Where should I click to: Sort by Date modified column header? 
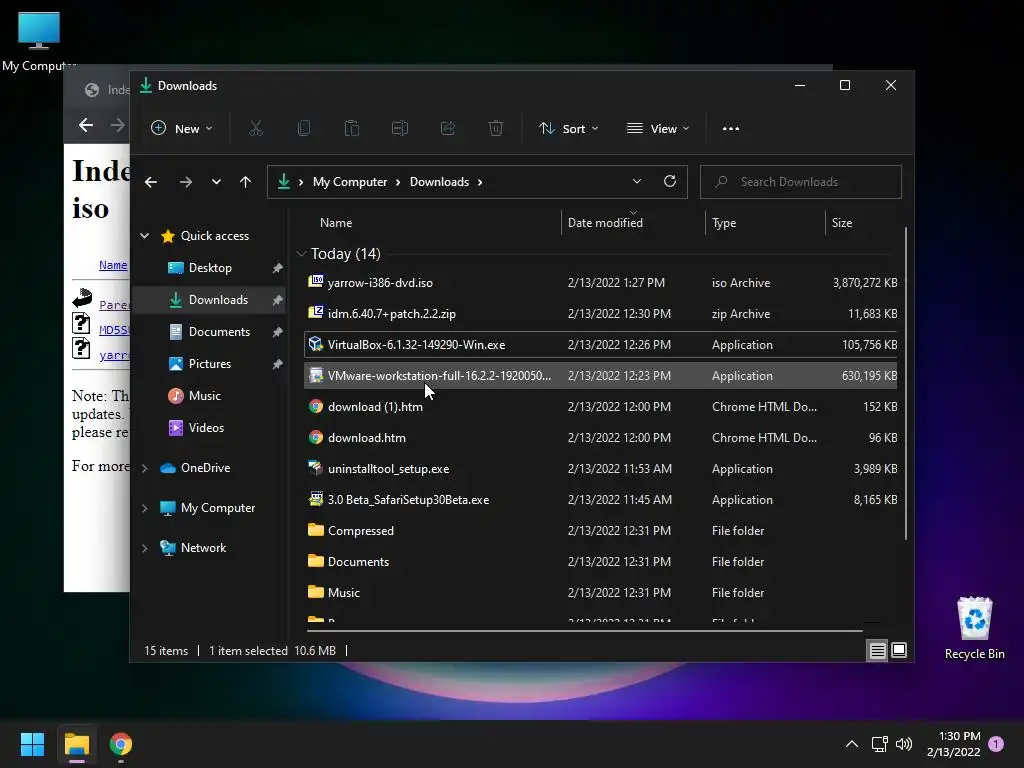point(605,223)
